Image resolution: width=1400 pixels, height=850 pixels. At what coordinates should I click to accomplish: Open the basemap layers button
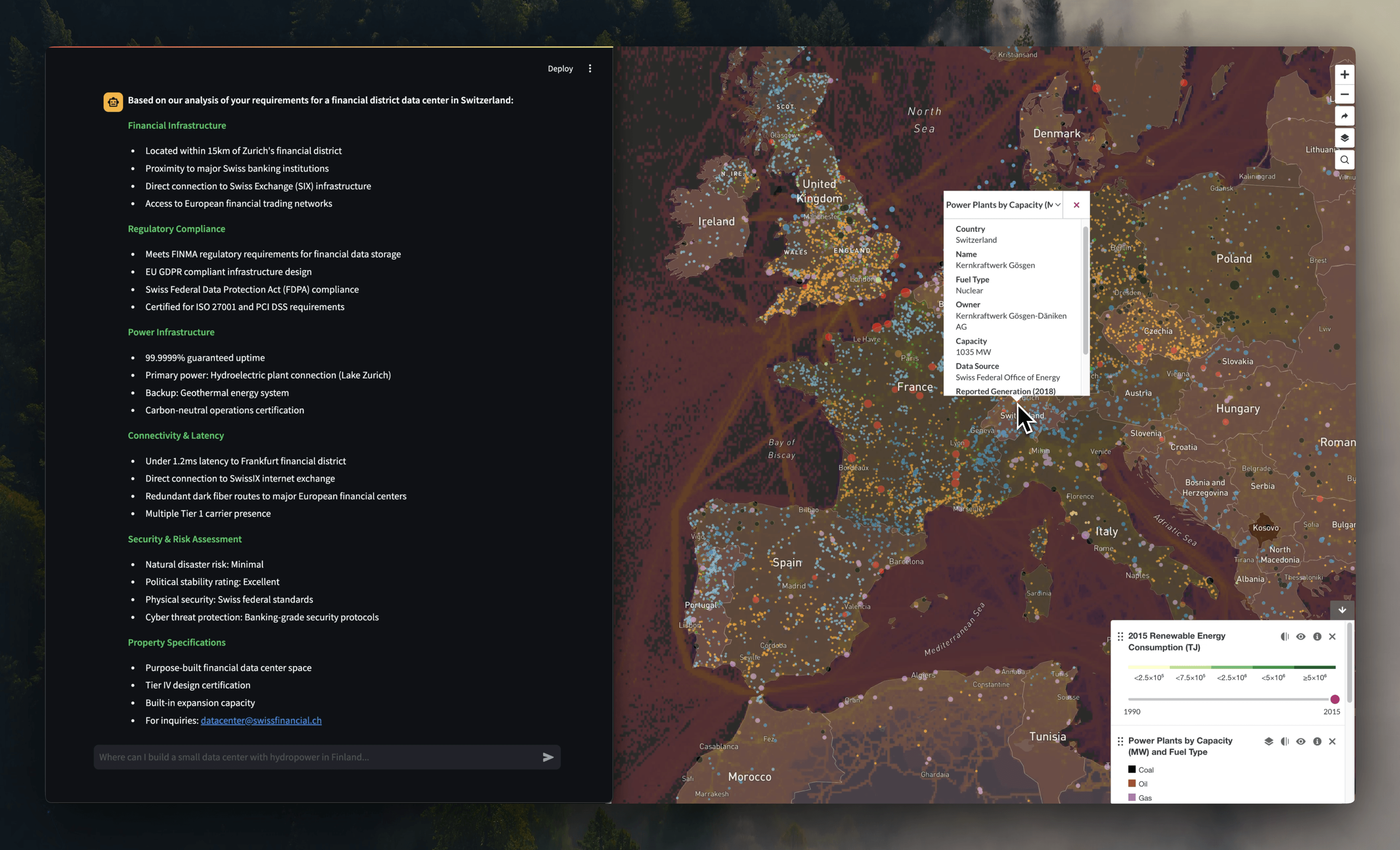(1344, 138)
